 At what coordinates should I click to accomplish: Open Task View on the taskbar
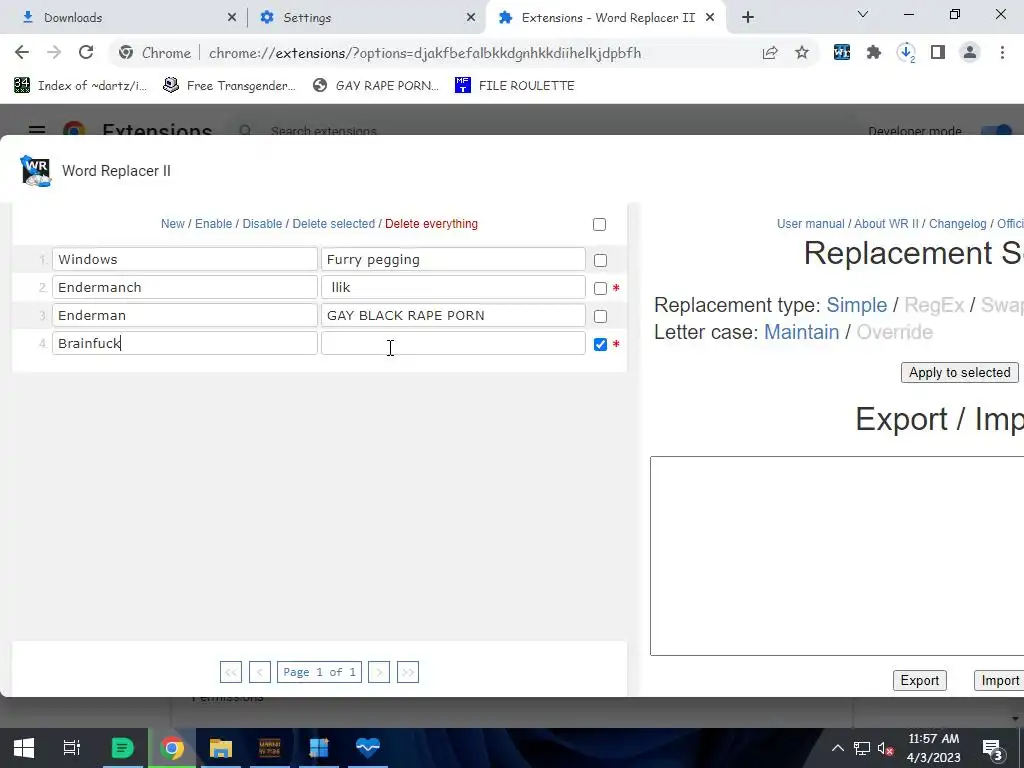click(x=72, y=747)
